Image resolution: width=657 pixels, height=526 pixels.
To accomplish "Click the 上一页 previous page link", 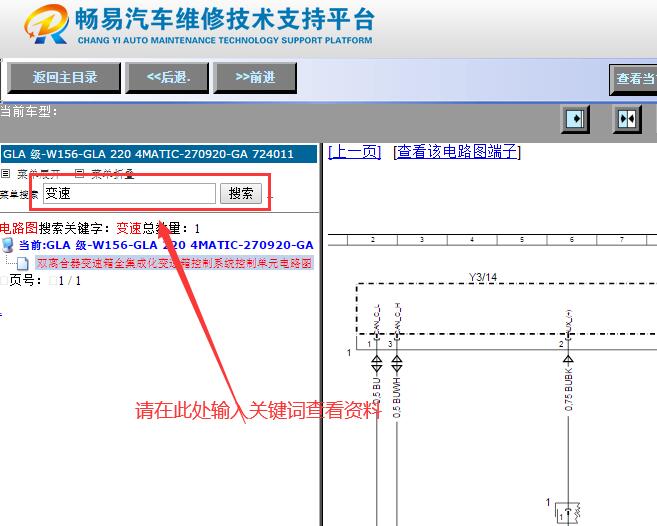I will [x=354, y=151].
